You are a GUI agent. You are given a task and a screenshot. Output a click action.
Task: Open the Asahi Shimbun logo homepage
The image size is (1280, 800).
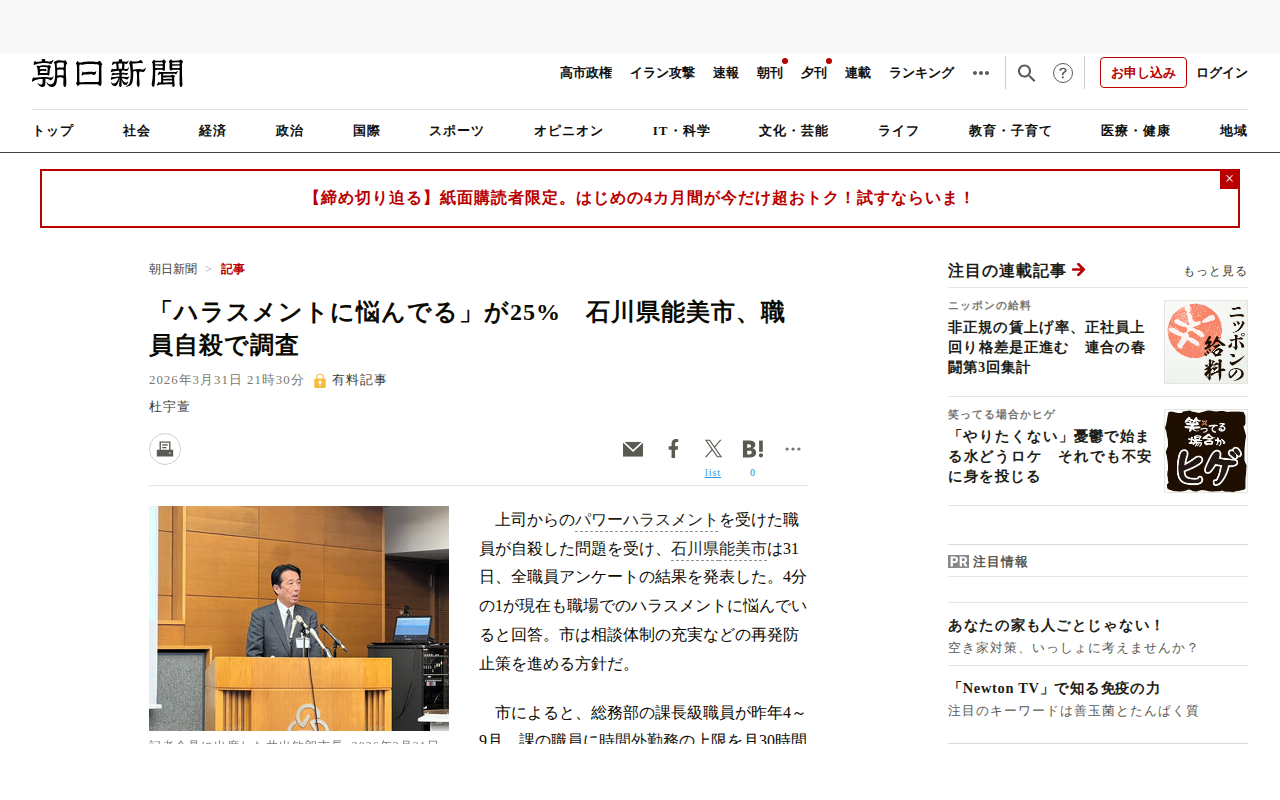click(x=108, y=73)
